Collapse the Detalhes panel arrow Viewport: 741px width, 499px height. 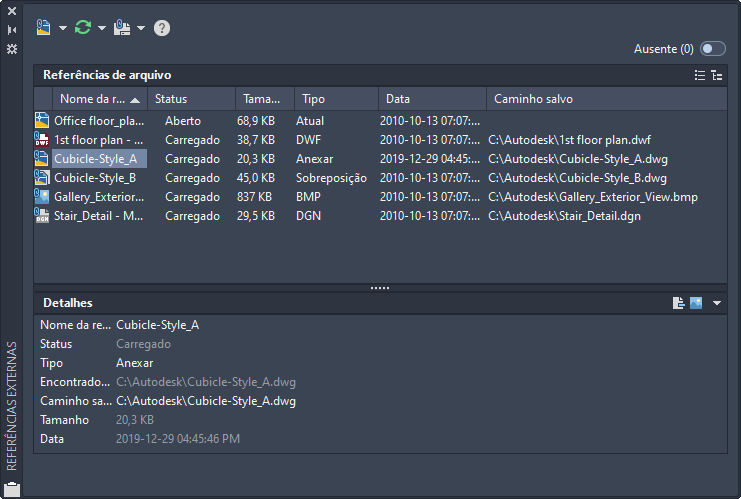click(x=717, y=303)
